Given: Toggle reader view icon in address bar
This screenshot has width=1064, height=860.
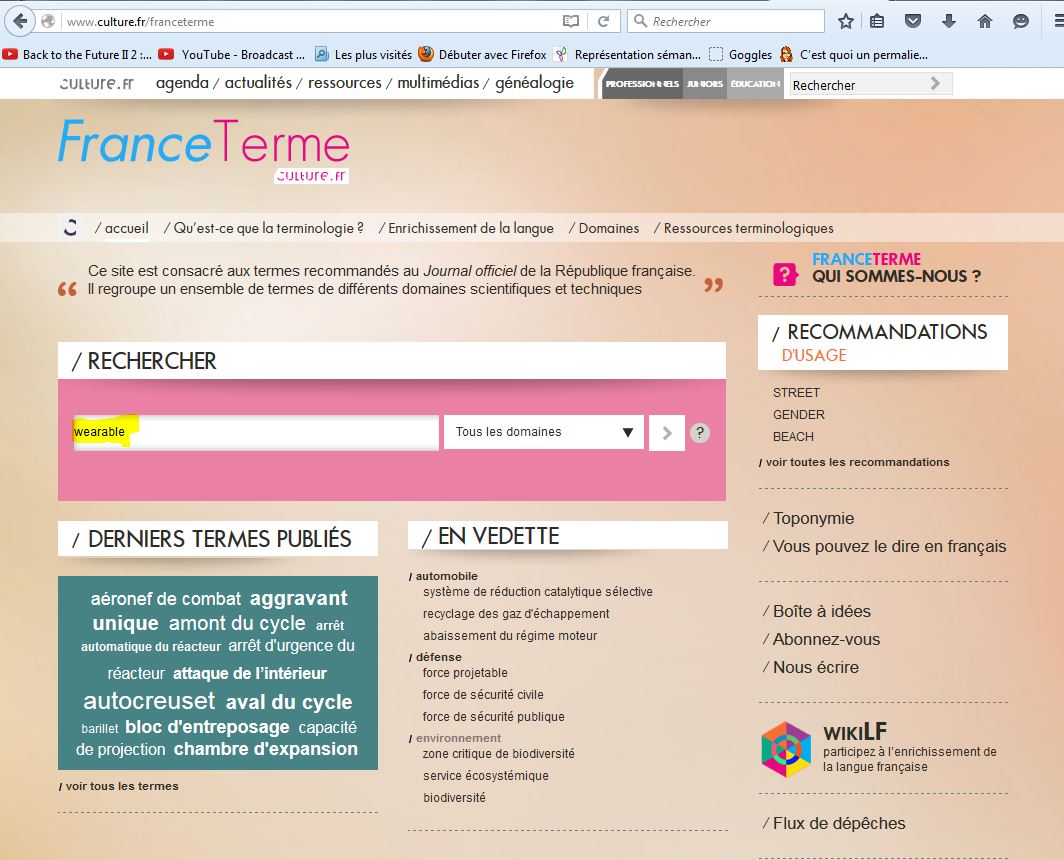Looking at the screenshot, I should 570,21.
